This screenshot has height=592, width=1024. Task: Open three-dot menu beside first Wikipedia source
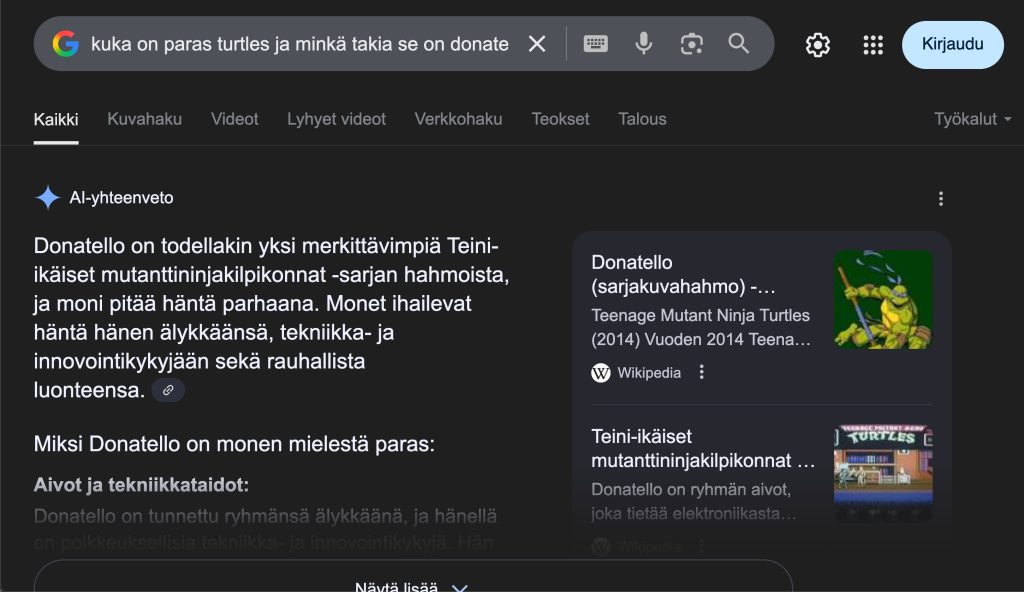click(x=701, y=372)
